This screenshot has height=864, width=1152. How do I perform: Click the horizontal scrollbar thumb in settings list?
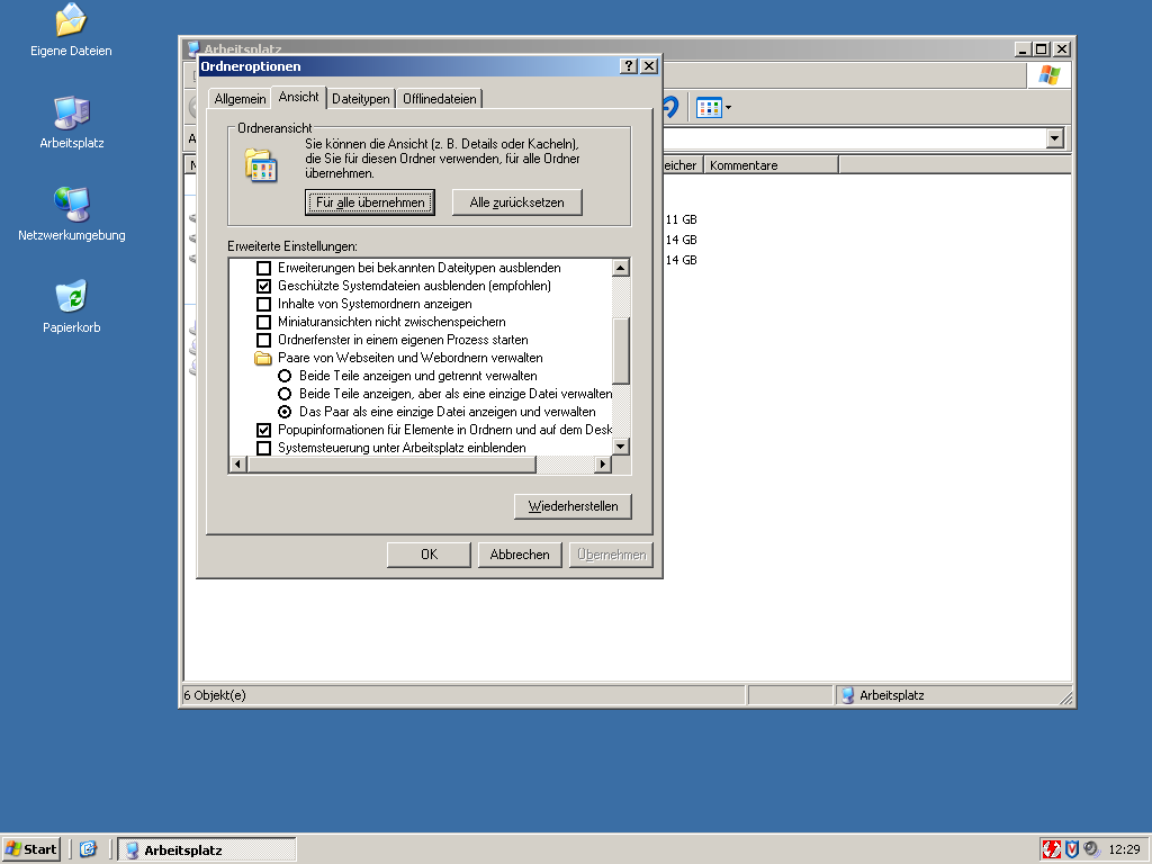tap(392, 464)
